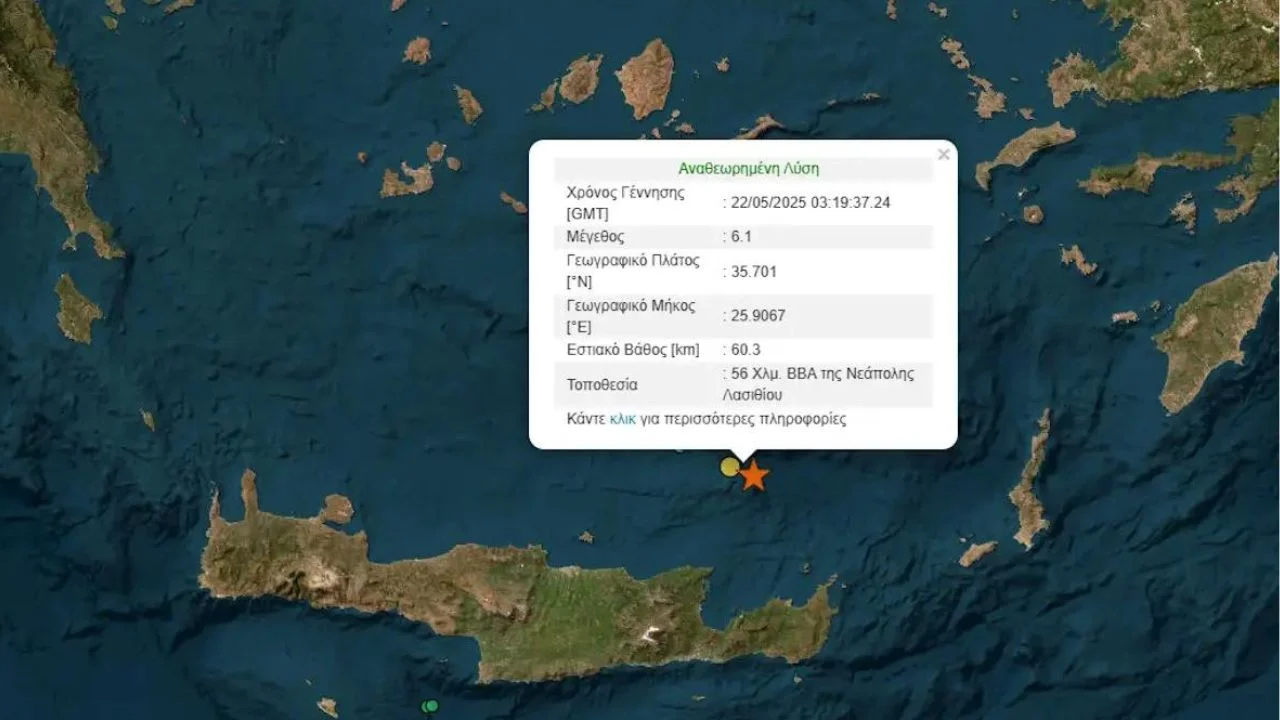The image size is (1280, 720).
Task: Click the origin time value 22/05/2025 03:19:37.24
Action: 811,202
